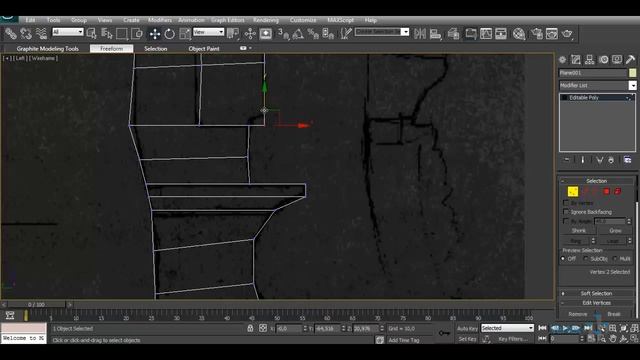Select the Unlink Selection tool
640x360 pixels.
click(26, 34)
